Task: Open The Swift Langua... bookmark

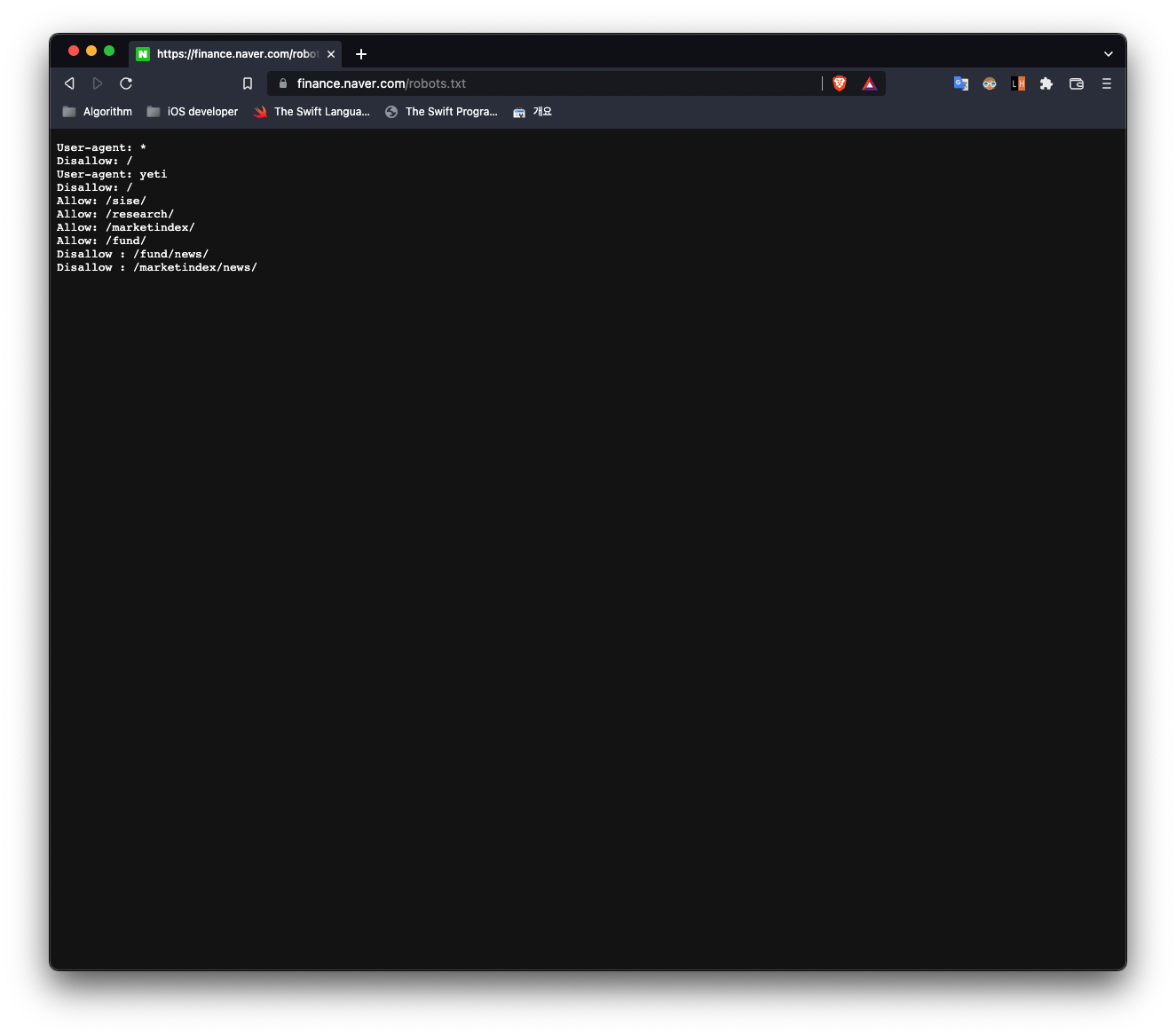Action: coord(312,112)
